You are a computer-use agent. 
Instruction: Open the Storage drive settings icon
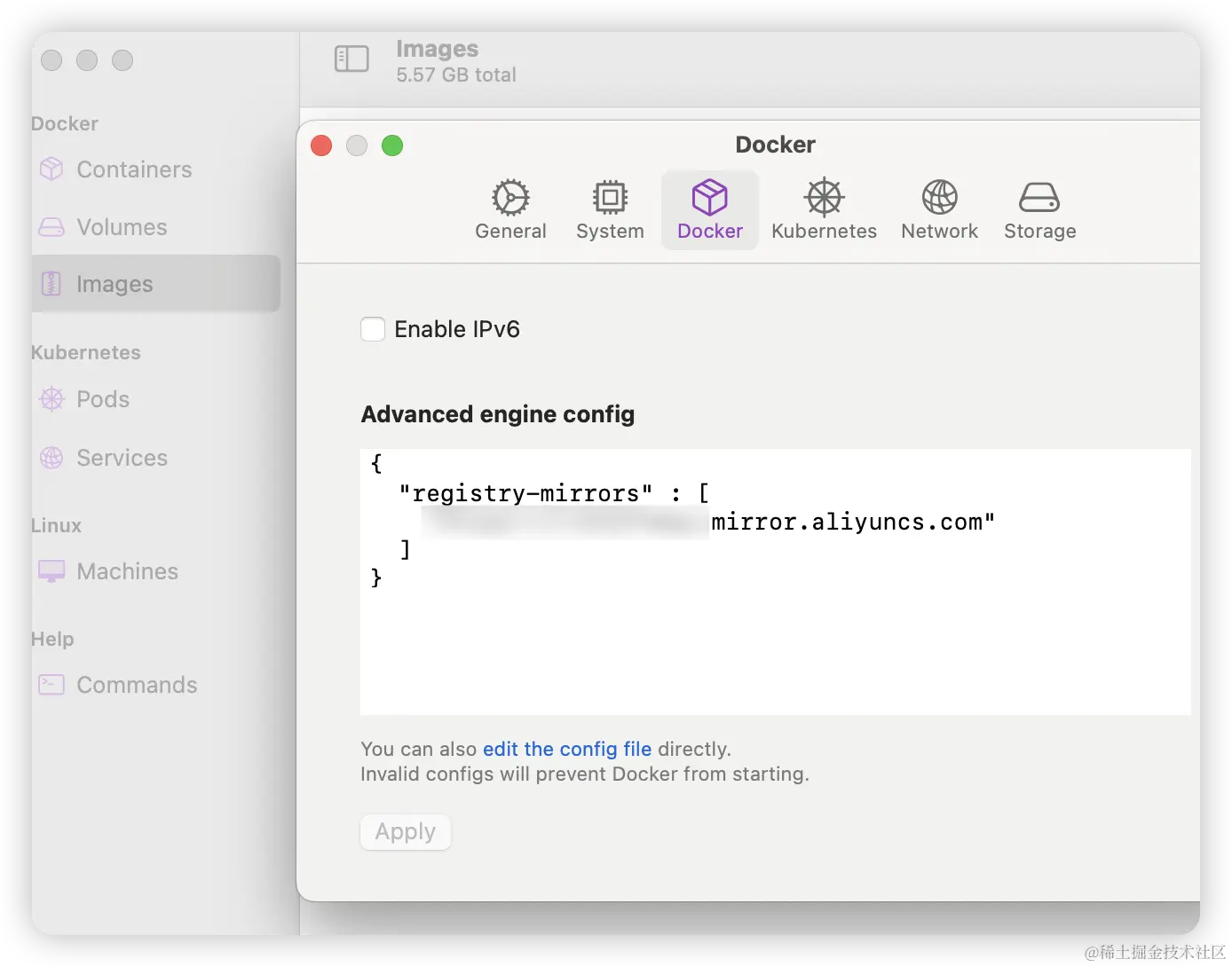1039,197
